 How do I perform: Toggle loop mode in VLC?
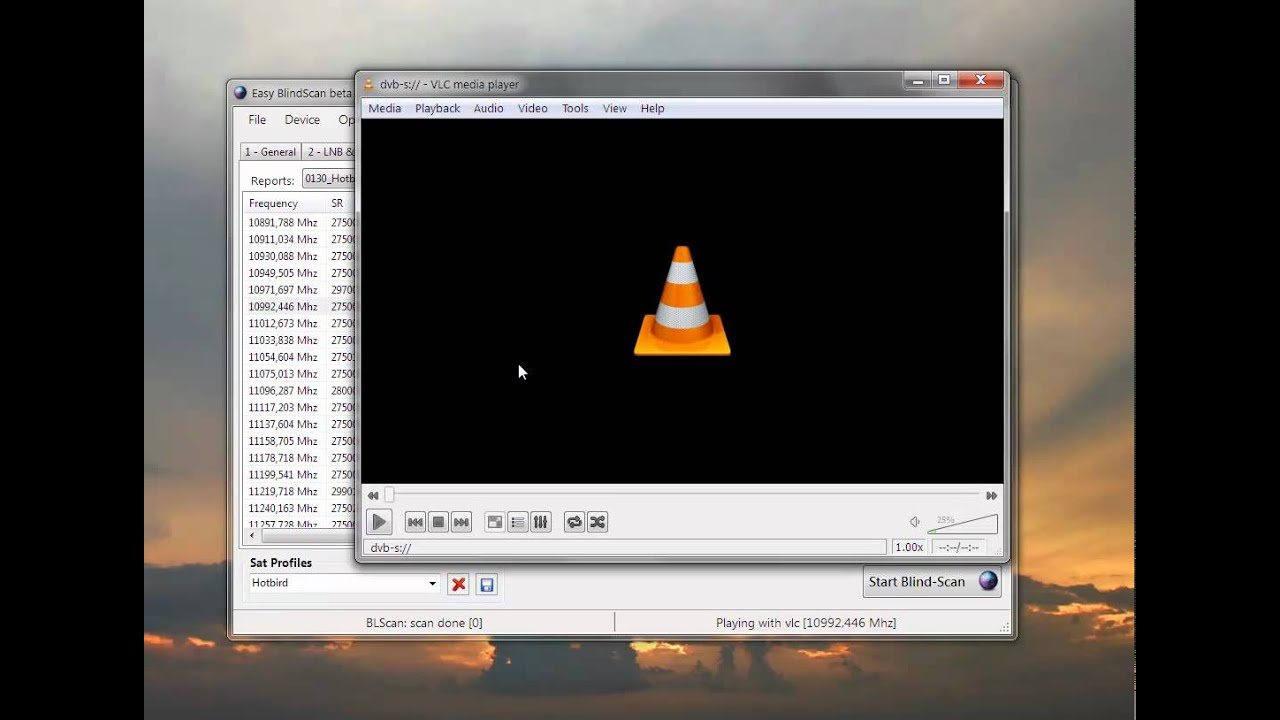574,522
